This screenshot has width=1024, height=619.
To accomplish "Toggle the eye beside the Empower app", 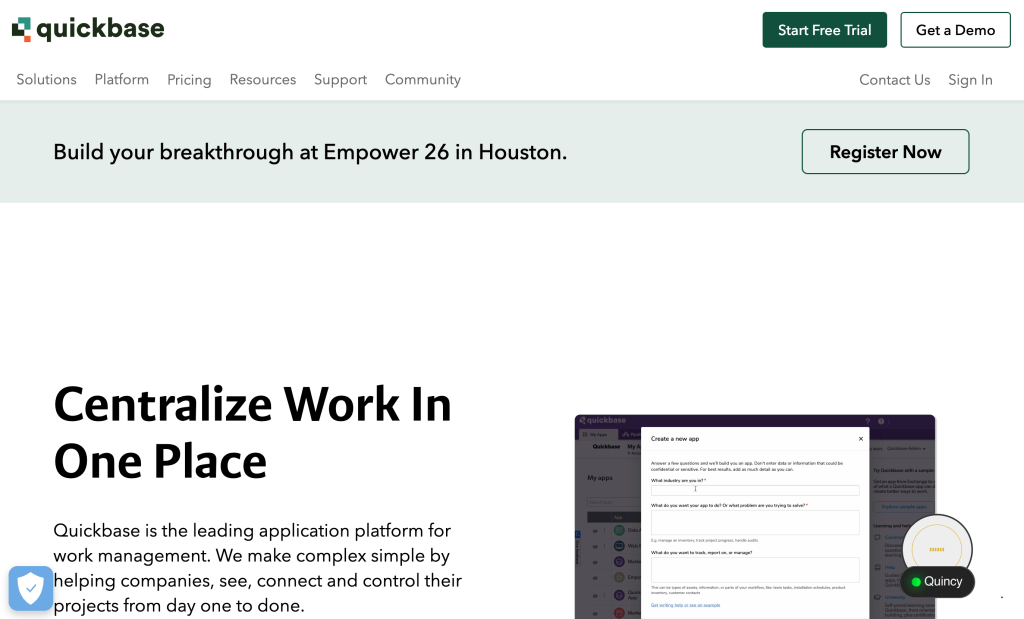I will click(595, 577).
